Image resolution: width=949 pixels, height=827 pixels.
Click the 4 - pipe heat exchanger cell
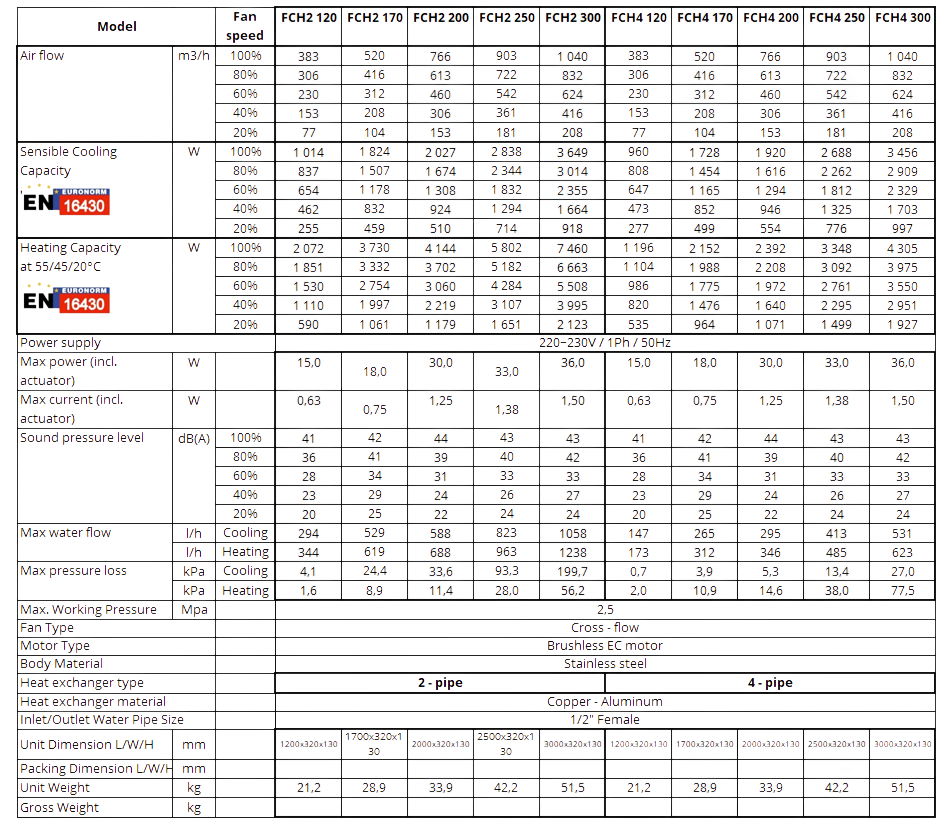[x=771, y=683]
